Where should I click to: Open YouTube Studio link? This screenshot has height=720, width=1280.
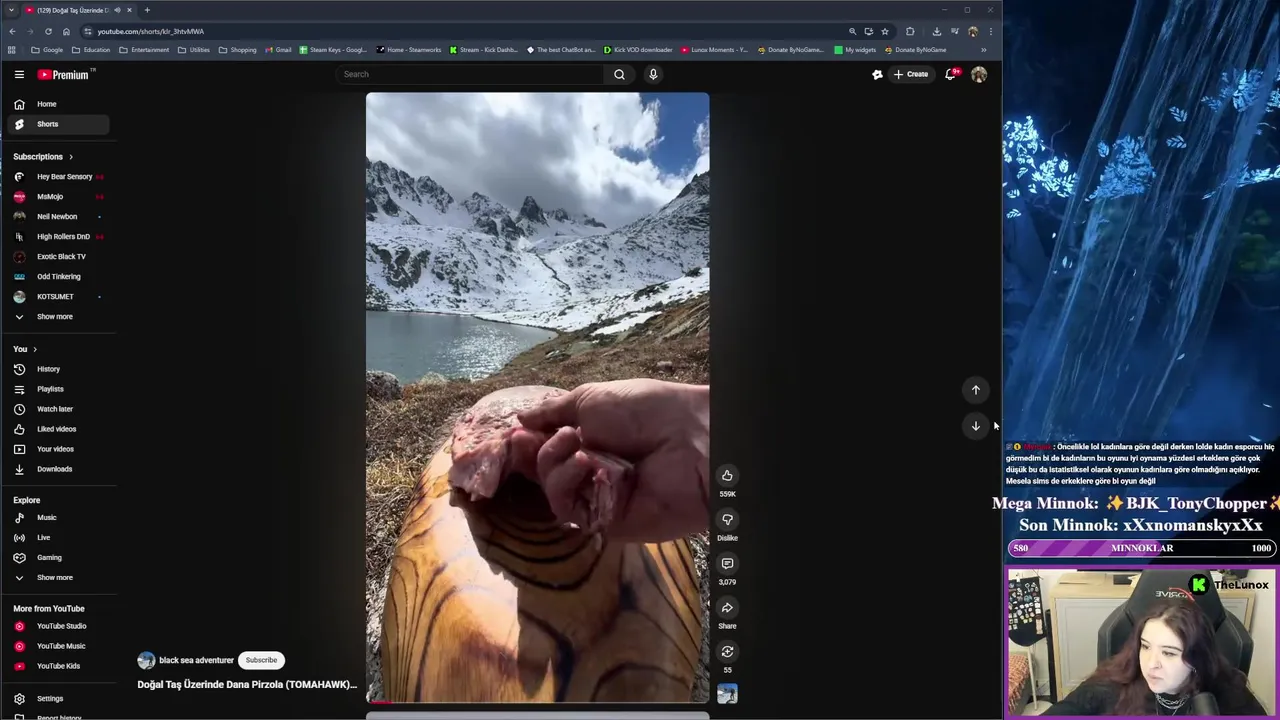56,626
